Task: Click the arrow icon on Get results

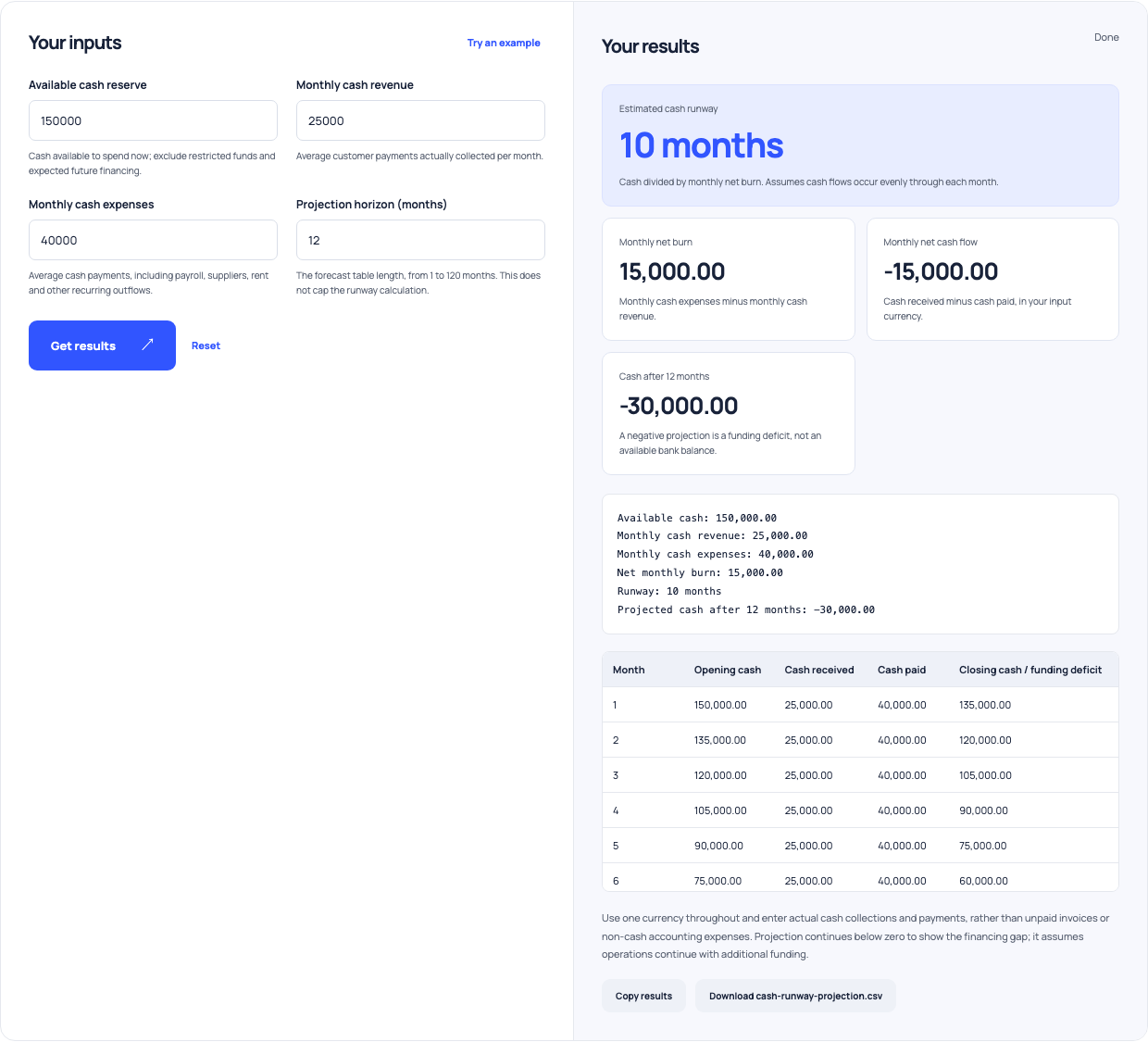Action: pyautogui.click(x=147, y=345)
